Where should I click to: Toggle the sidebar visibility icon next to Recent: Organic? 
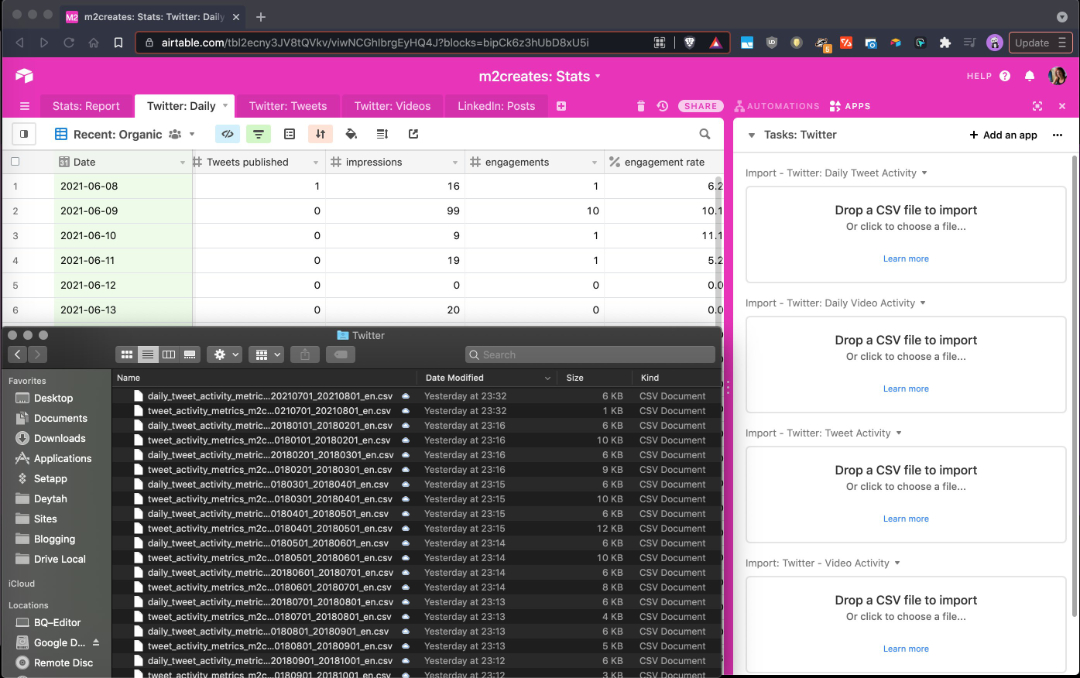[23, 133]
